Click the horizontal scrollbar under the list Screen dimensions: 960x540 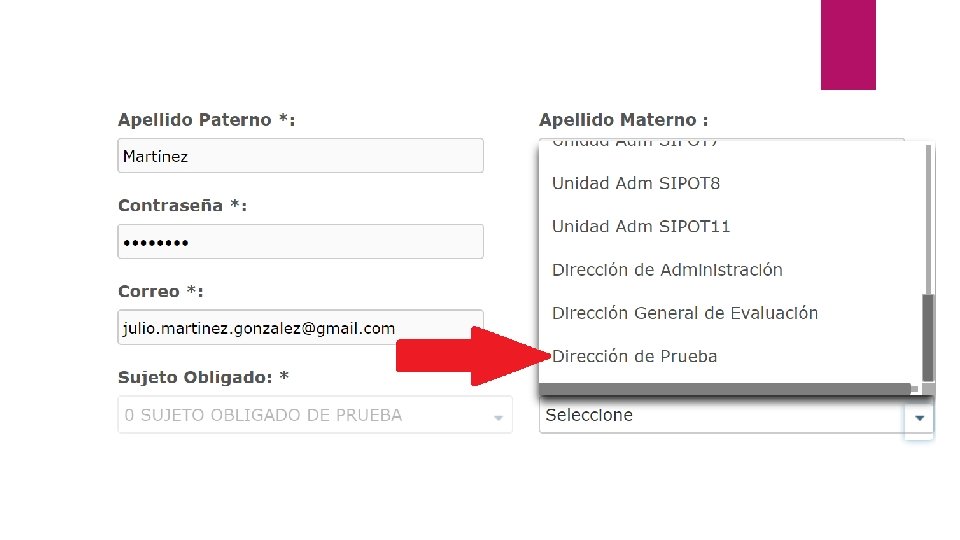coord(725,387)
